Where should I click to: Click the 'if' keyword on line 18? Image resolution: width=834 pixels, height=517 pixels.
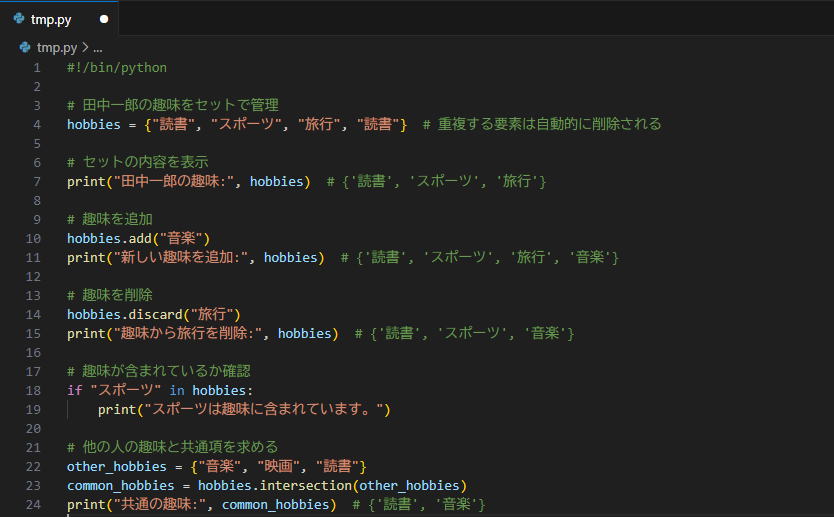click(x=74, y=390)
